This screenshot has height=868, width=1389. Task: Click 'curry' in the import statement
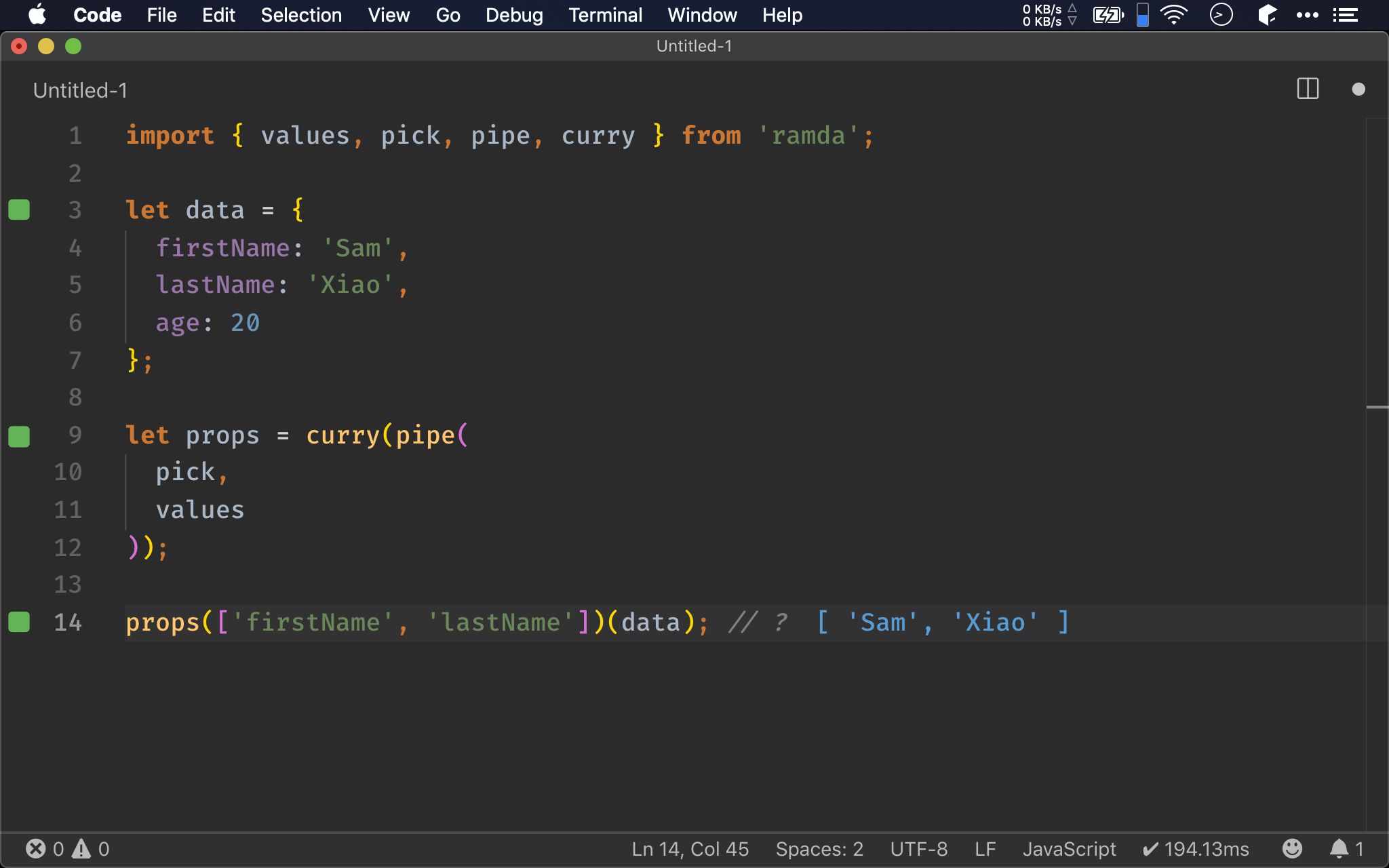coord(598,136)
